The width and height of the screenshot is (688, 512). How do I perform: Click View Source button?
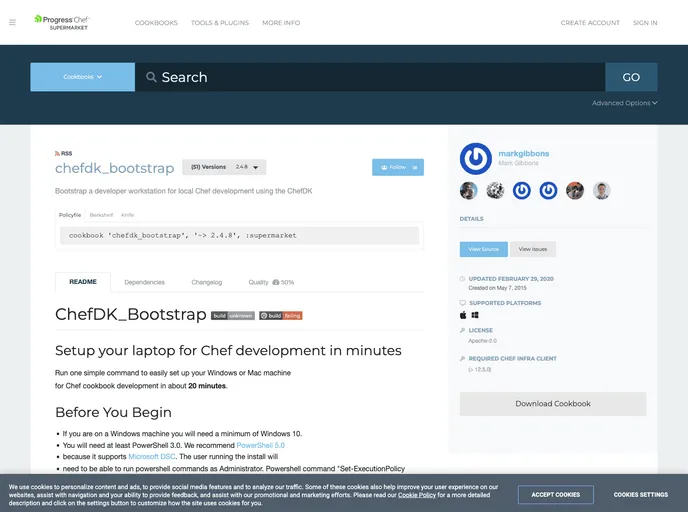(x=484, y=249)
